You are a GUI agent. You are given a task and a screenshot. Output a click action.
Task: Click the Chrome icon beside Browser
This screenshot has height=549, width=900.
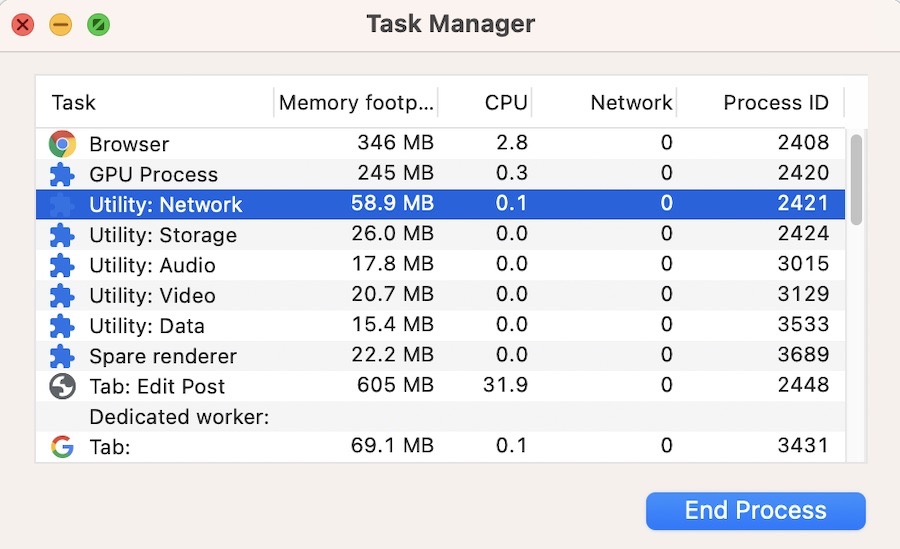click(62, 144)
